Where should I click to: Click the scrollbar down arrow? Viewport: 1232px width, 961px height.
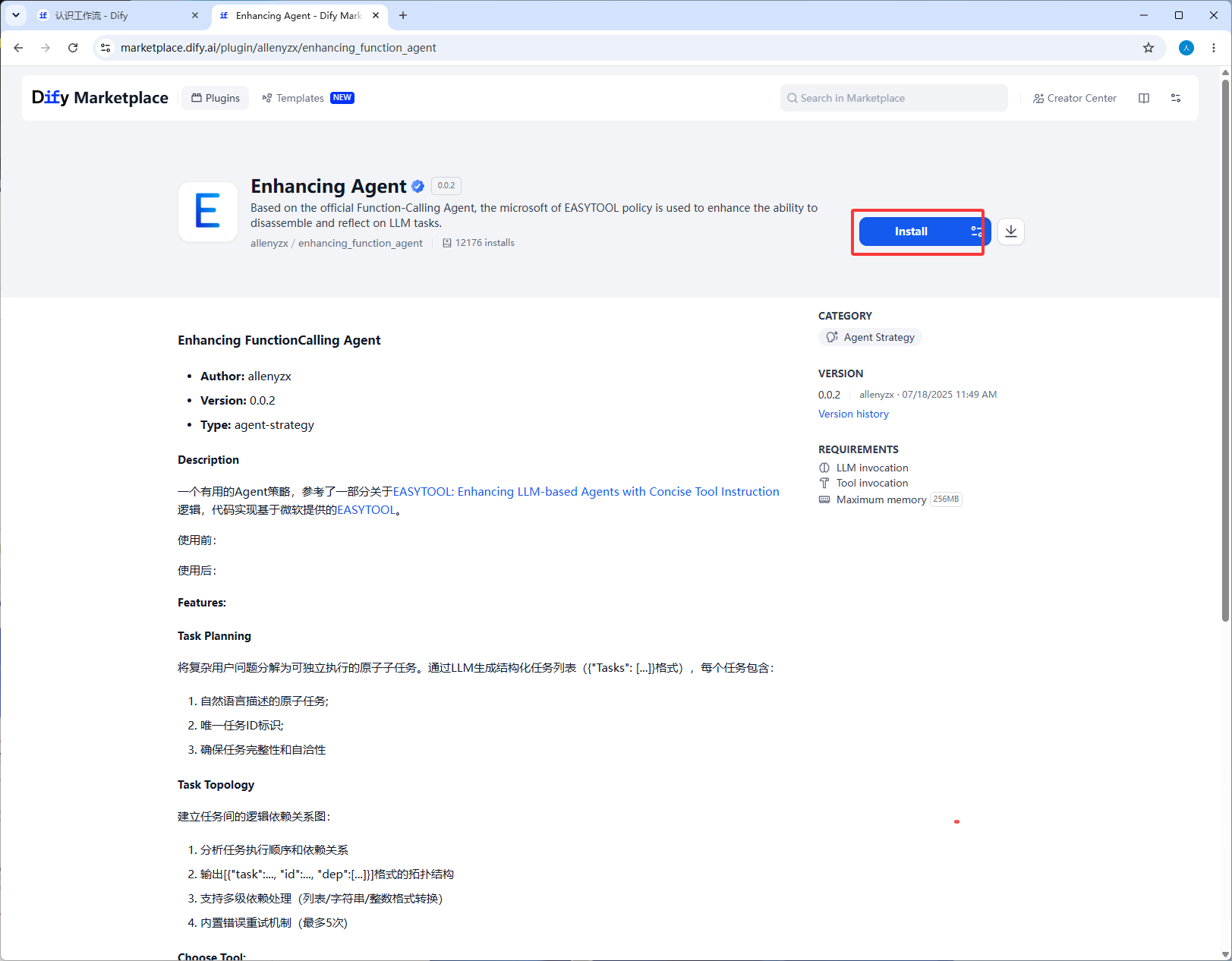click(x=1225, y=955)
